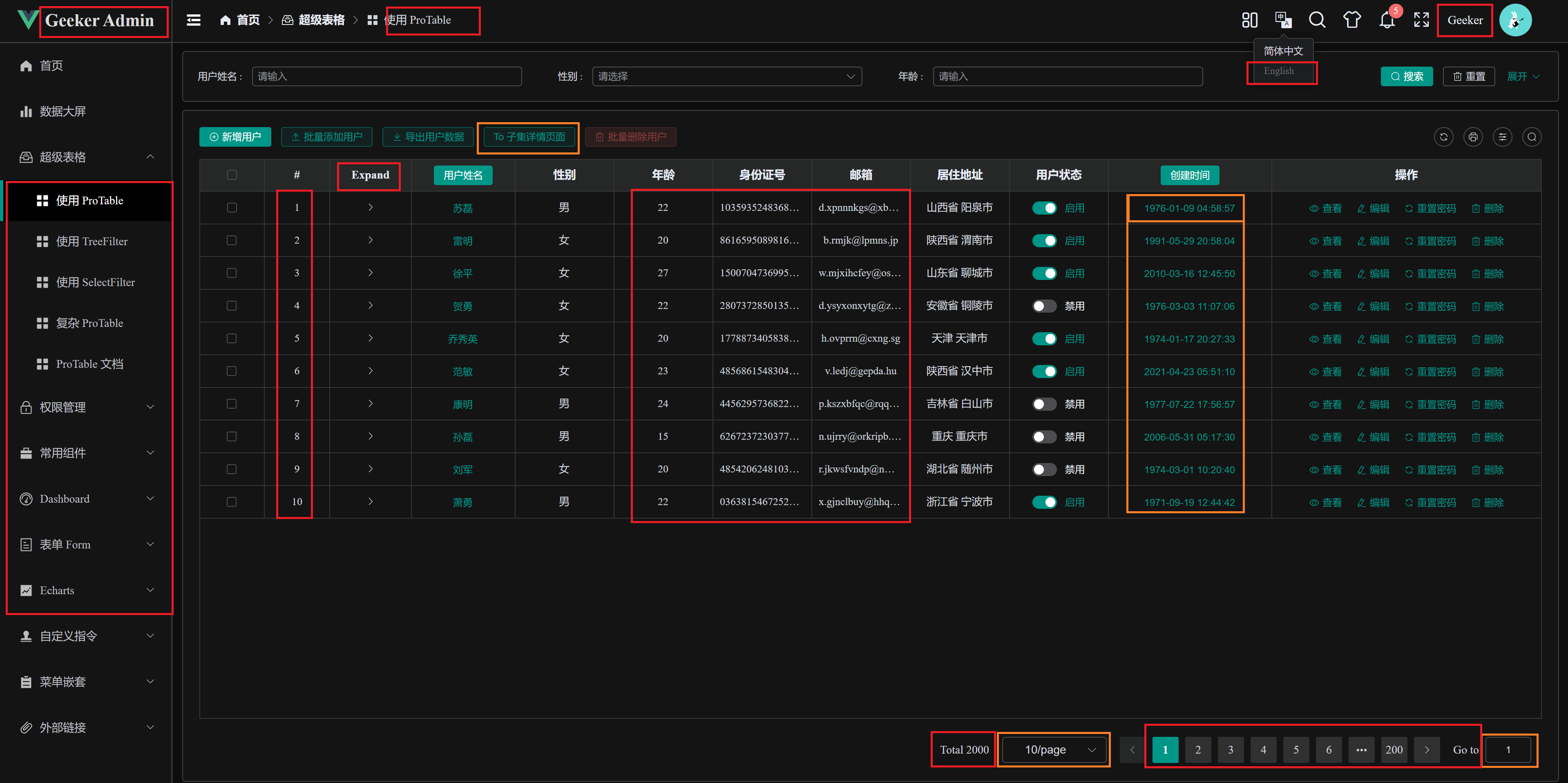Screen dimensions: 1568x783
Task: Open the menu search magnifier icon
Action: [1317, 20]
